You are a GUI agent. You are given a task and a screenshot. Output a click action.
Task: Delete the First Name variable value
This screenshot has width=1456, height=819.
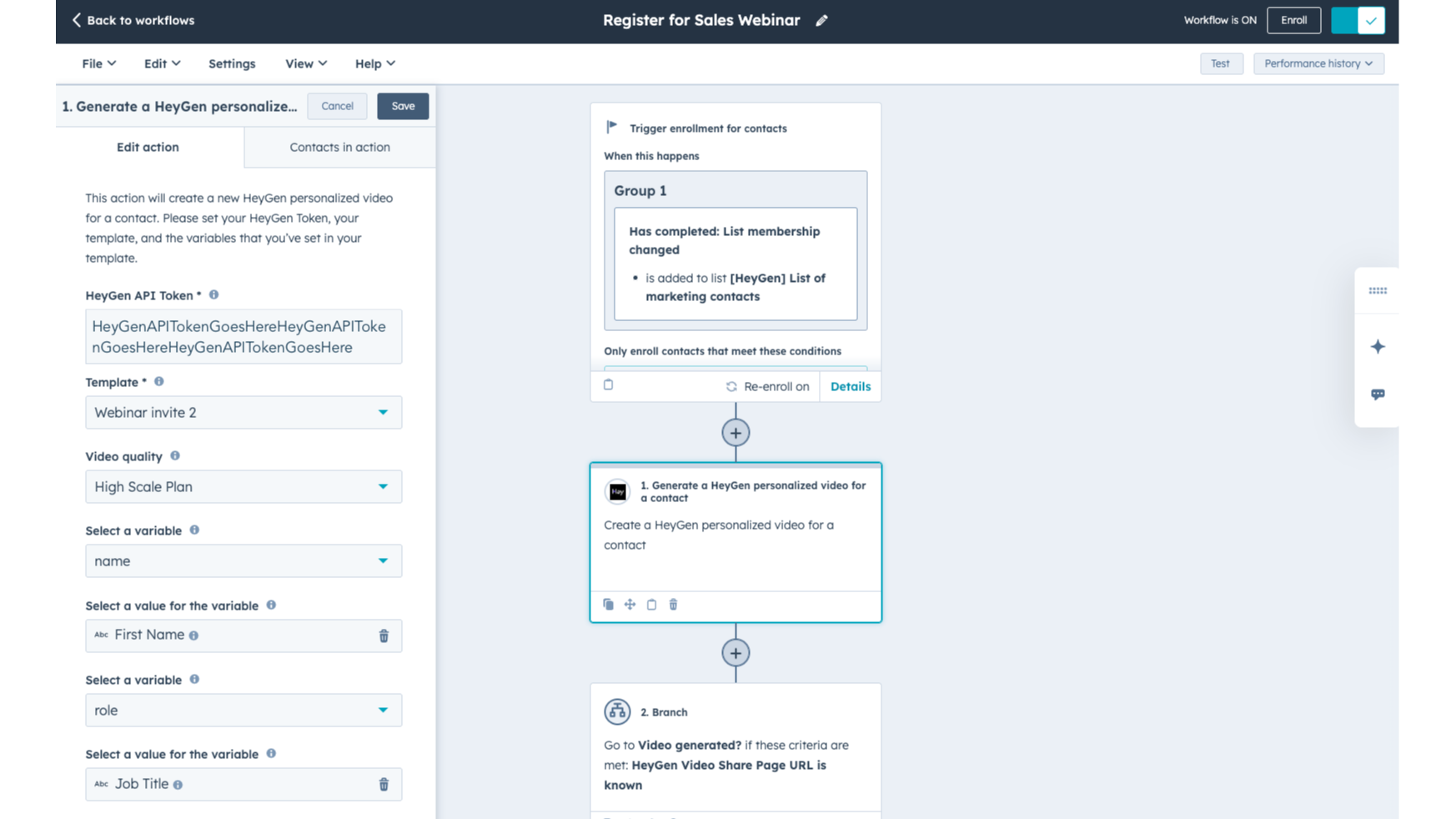click(384, 636)
